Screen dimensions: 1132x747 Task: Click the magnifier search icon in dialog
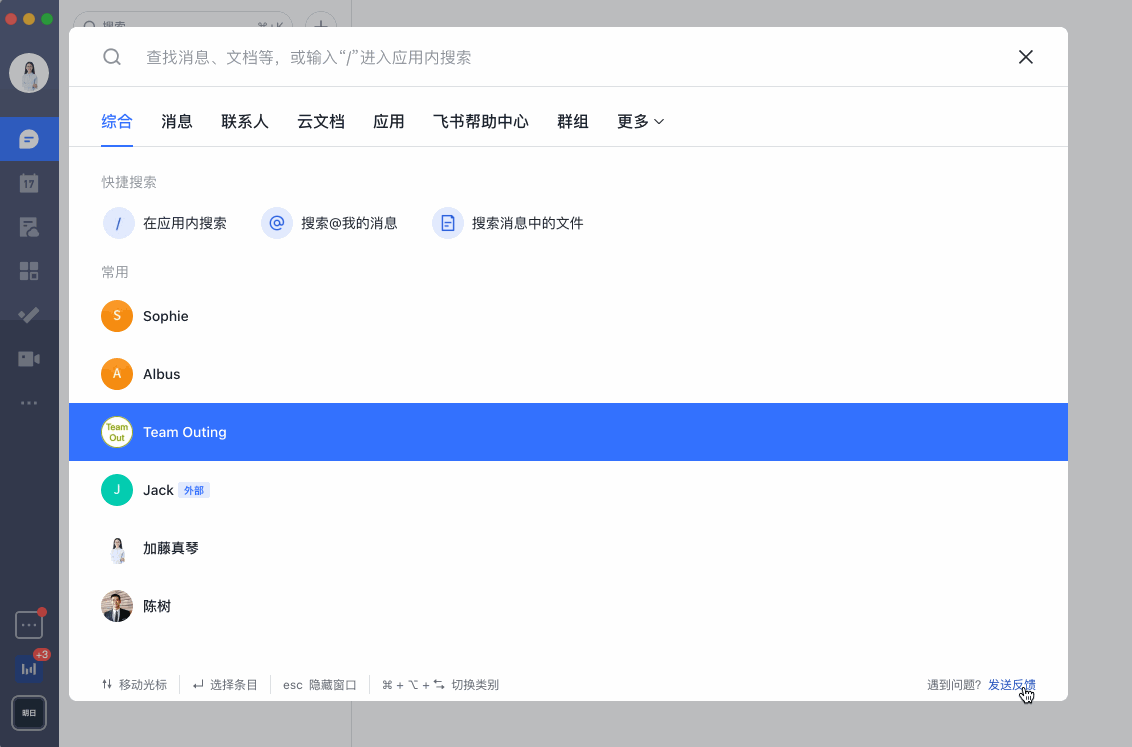[112, 57]
